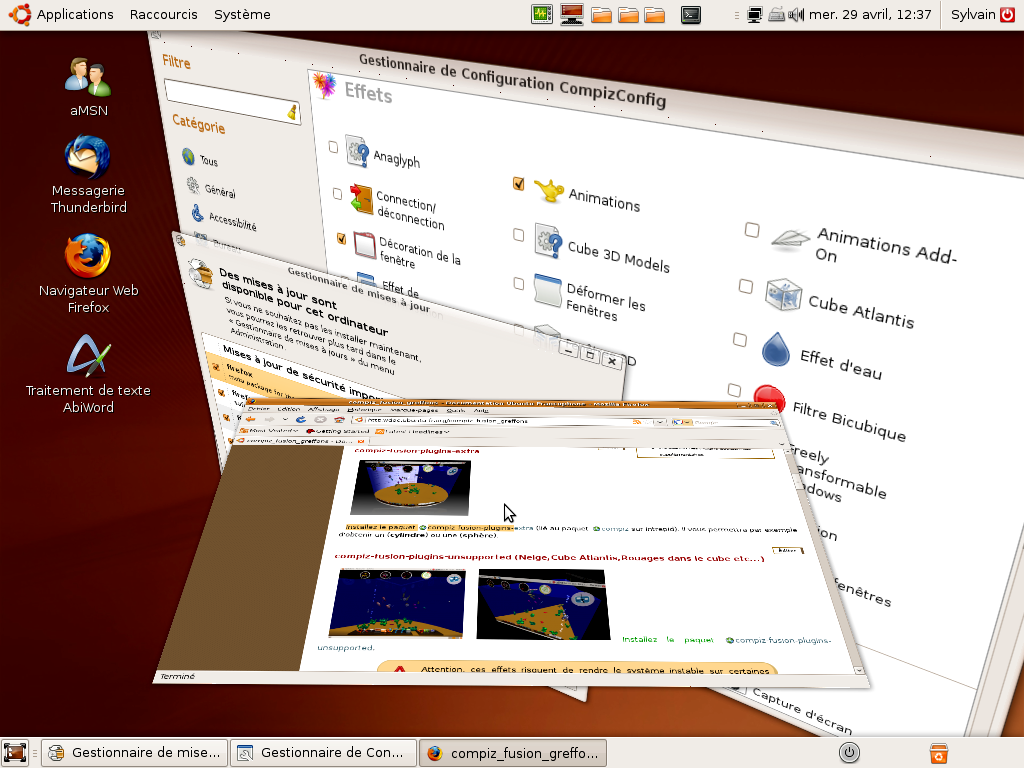
Task: Enable the Filtre Bicubique checkbox
Action: click(x=734, y=390)
